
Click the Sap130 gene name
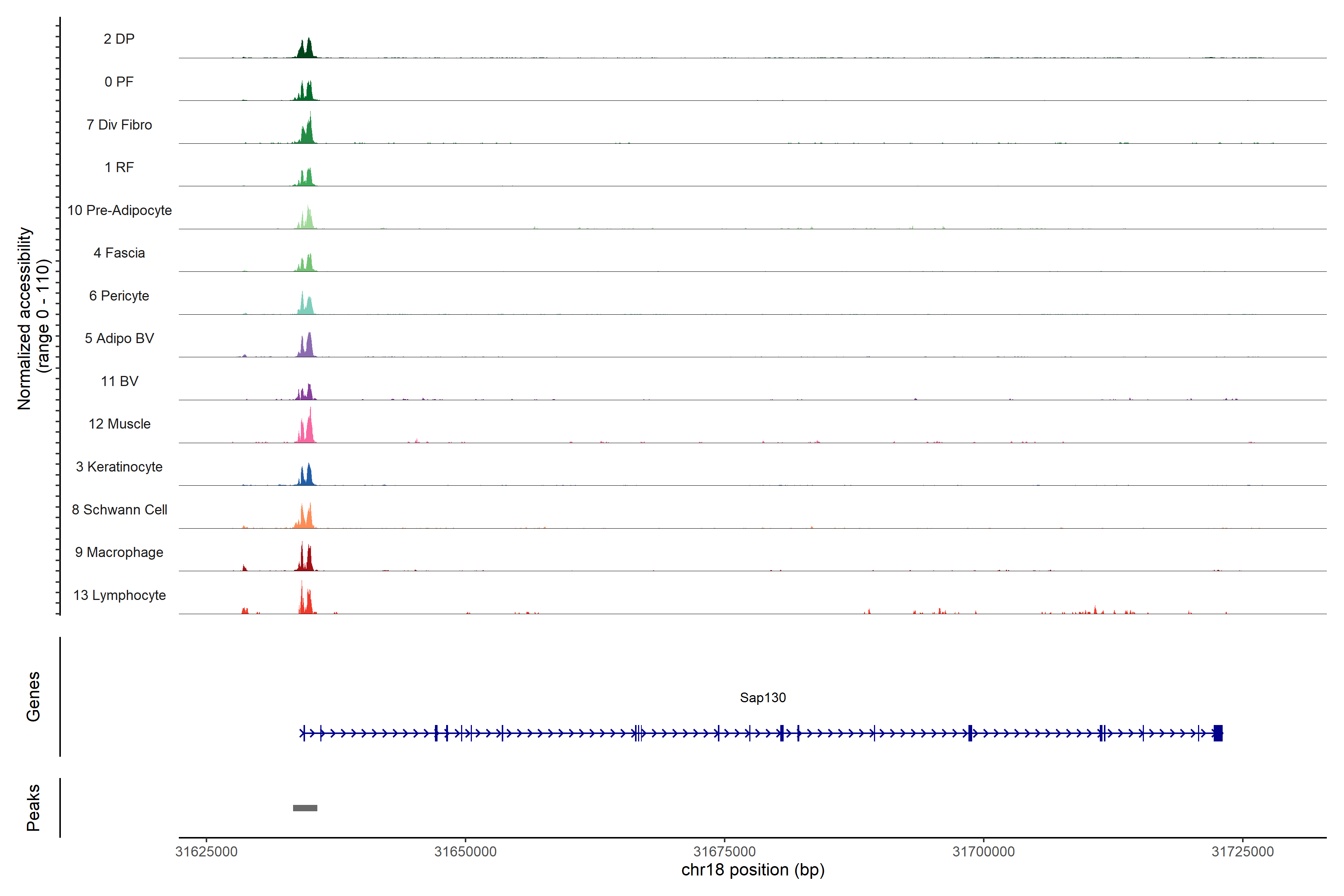point(762,698)
